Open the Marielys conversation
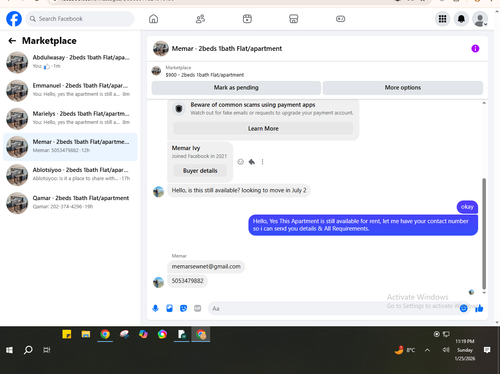500x374 pixels. pyautogui.click(x=70, y=118)
